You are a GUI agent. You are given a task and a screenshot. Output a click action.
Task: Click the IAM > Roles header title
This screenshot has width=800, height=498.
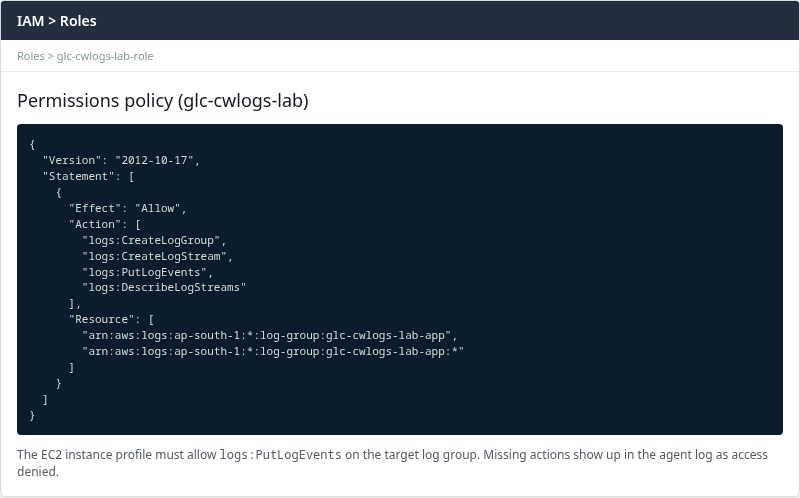coord(57,21)
